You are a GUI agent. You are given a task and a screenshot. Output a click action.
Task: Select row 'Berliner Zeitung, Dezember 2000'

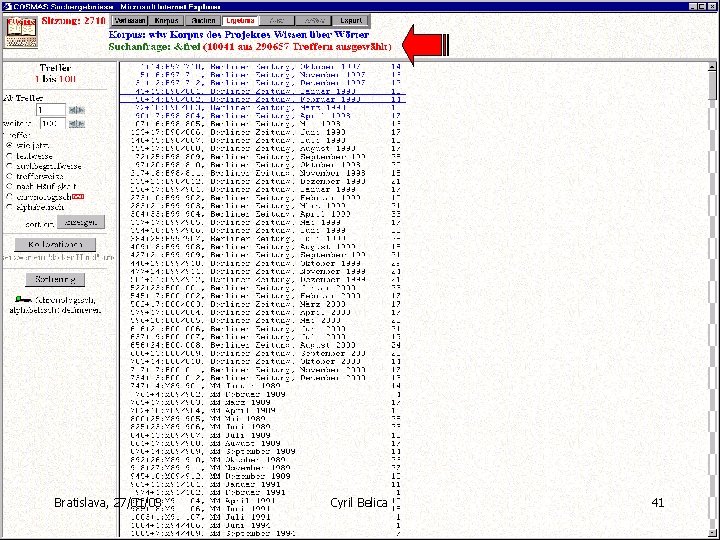click(x=265, y=378)
